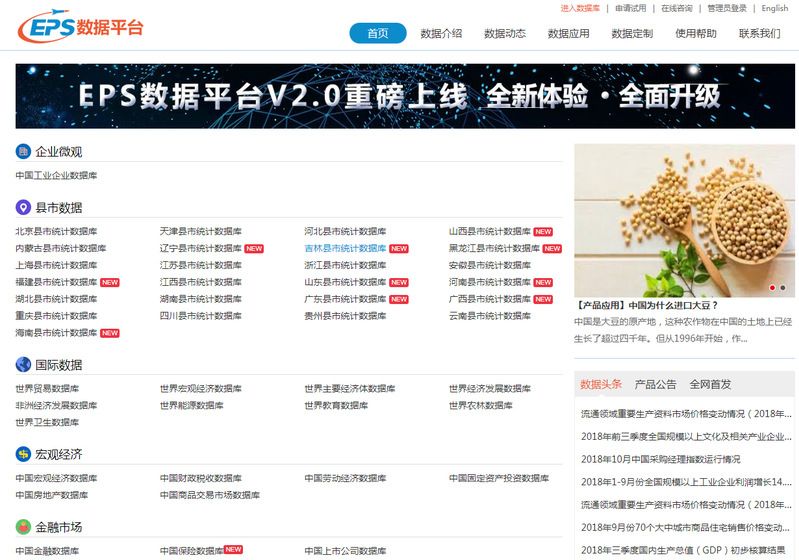Click the red carousel indicator dot

click(x=772, y=287)
